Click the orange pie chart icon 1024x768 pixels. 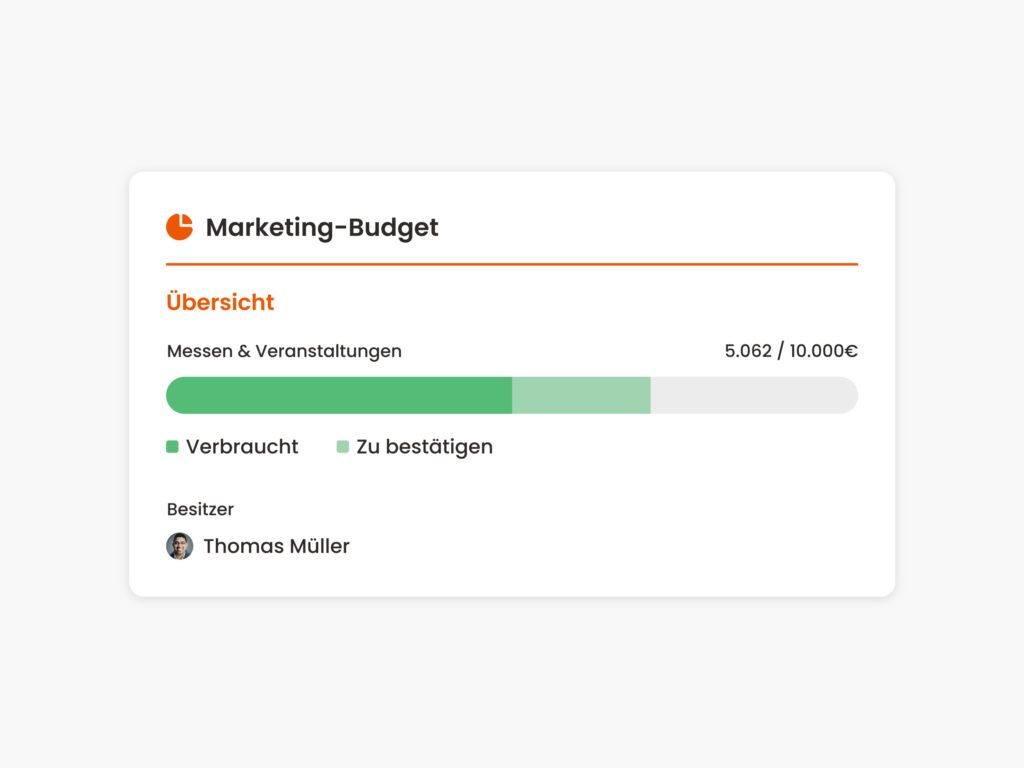click(179, 227)
